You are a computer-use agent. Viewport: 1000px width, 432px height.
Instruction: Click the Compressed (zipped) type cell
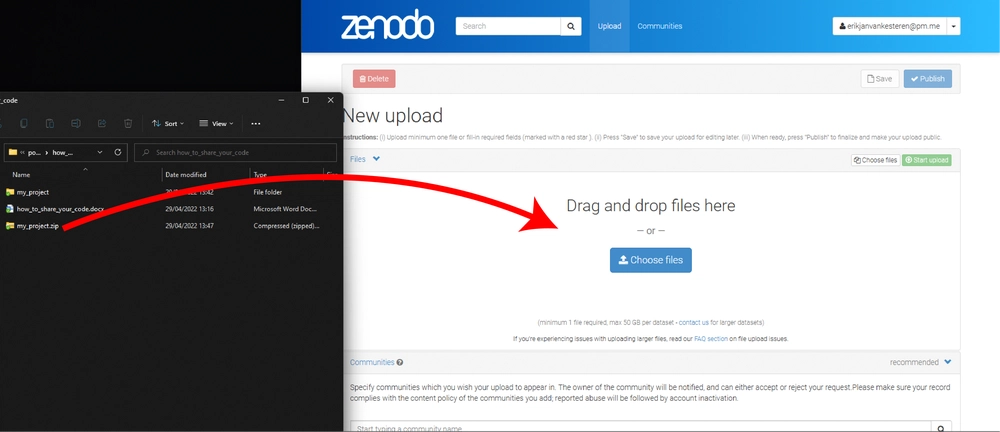coord(286,226)
